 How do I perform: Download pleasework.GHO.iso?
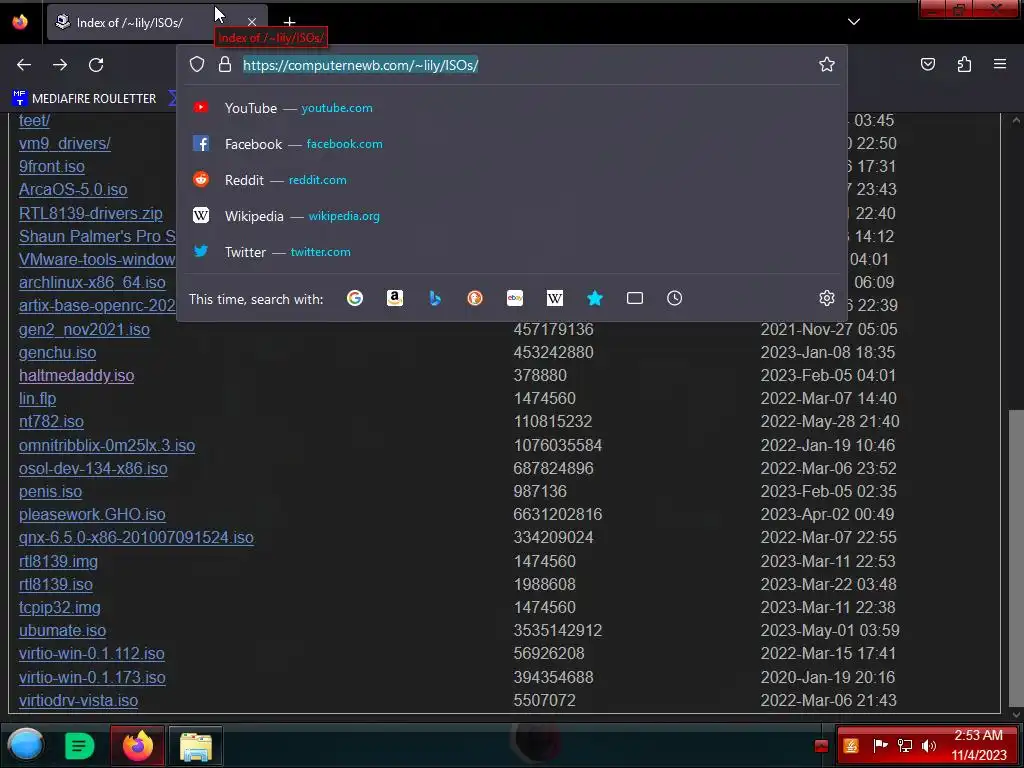pos(92,514)
